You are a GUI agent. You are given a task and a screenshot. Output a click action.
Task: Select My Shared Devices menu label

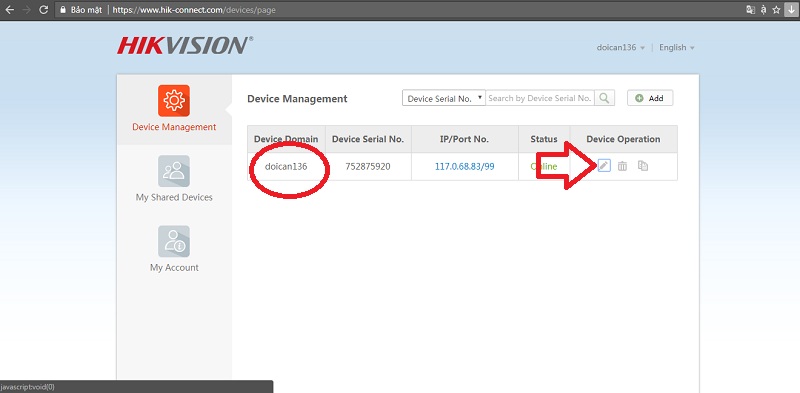(174, 198)
